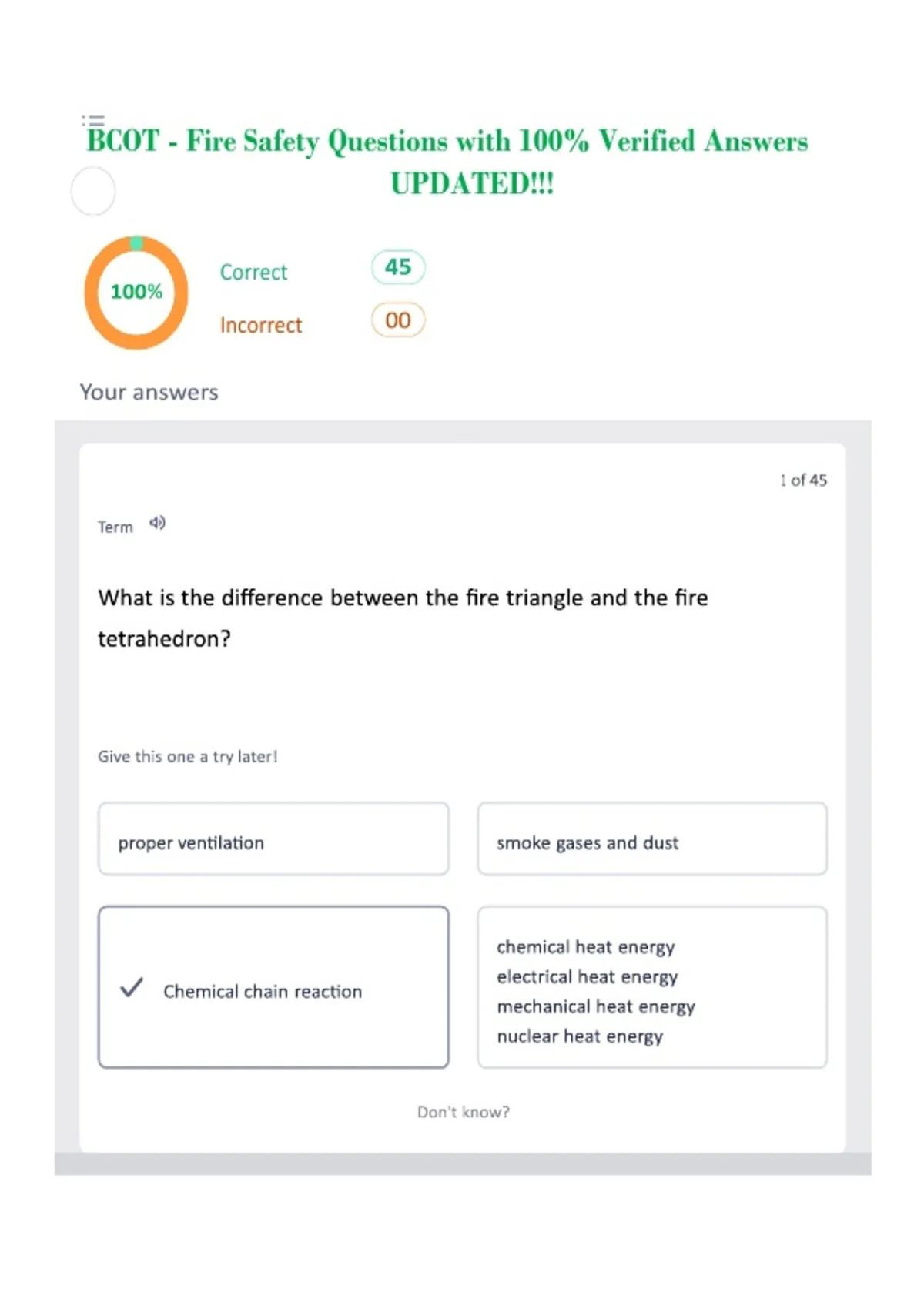Viewport: 924px width, 1309px height.
Task: Click the audio speaker icon beside Term
Action: [x=157, y=524]
